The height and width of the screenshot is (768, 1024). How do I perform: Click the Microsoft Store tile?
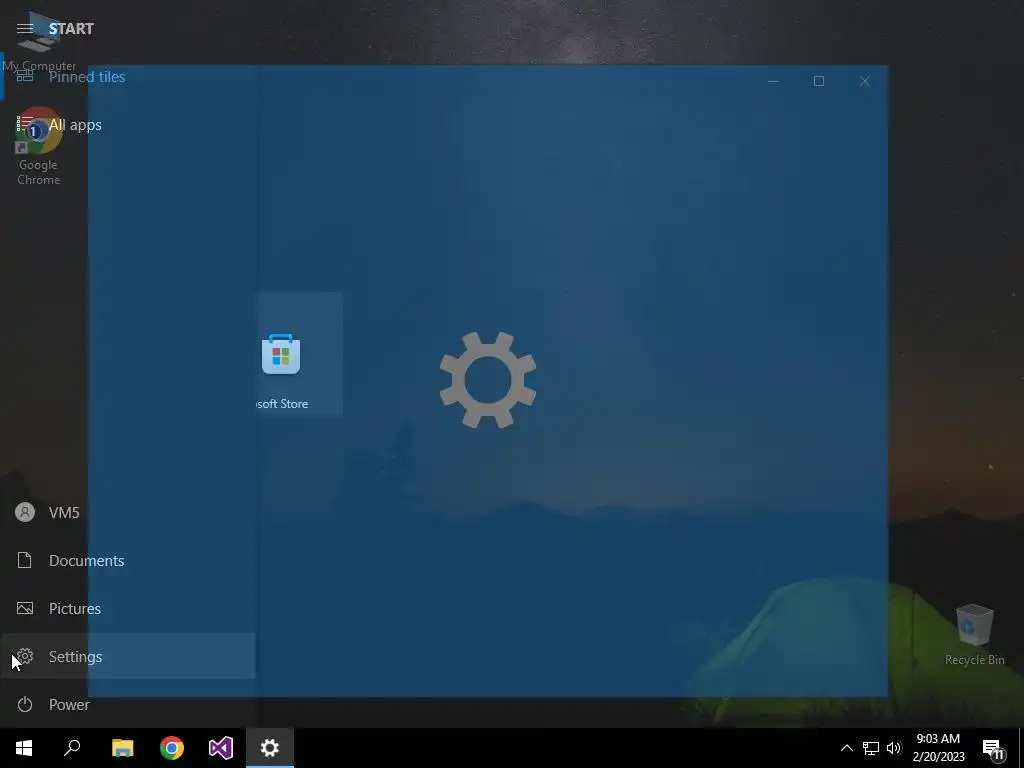[299, 354]
